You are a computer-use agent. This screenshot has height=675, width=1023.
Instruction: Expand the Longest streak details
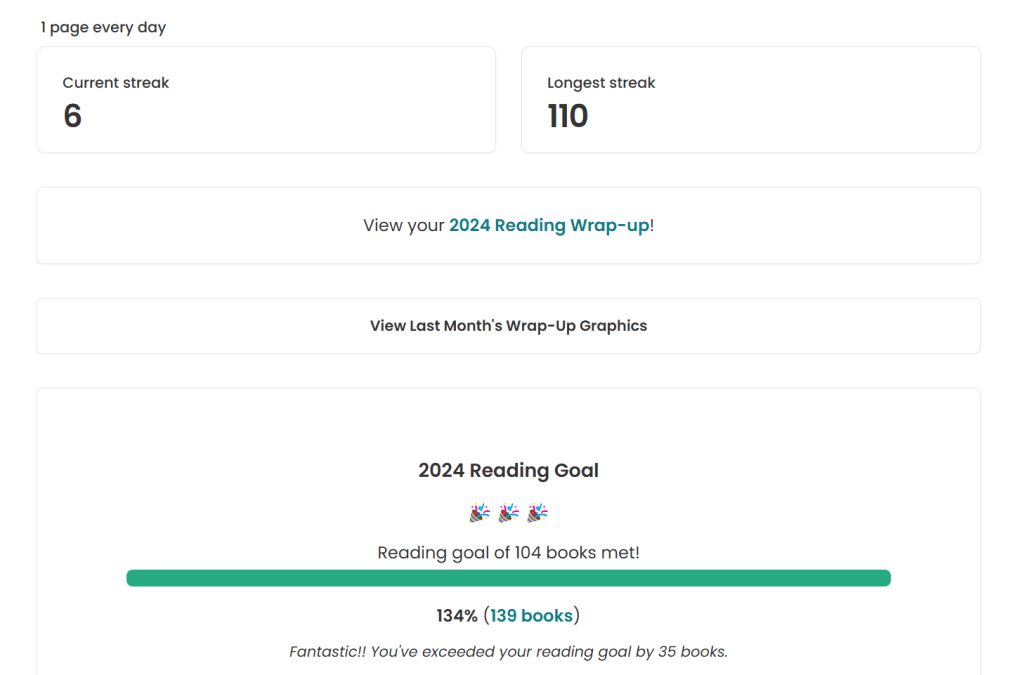[x=750, y=99]
